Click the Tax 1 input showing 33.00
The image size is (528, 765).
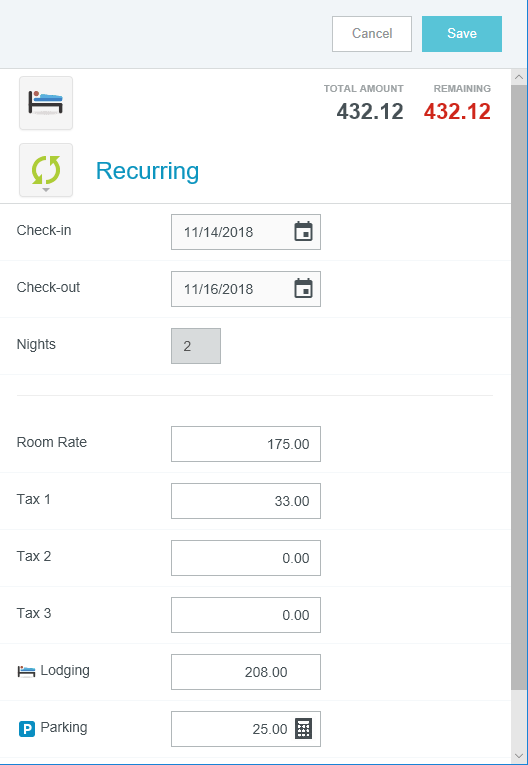click(x=246, y=501)
